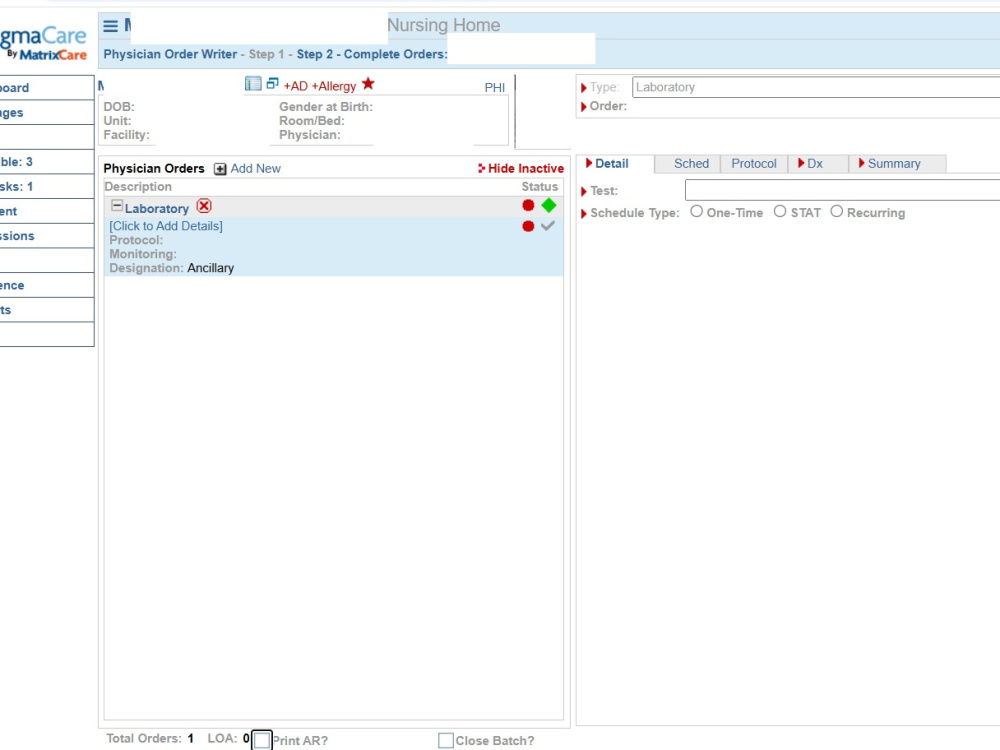Click the green diamond status icon
Screen dimensions: 1000x750
click(548, 205)
